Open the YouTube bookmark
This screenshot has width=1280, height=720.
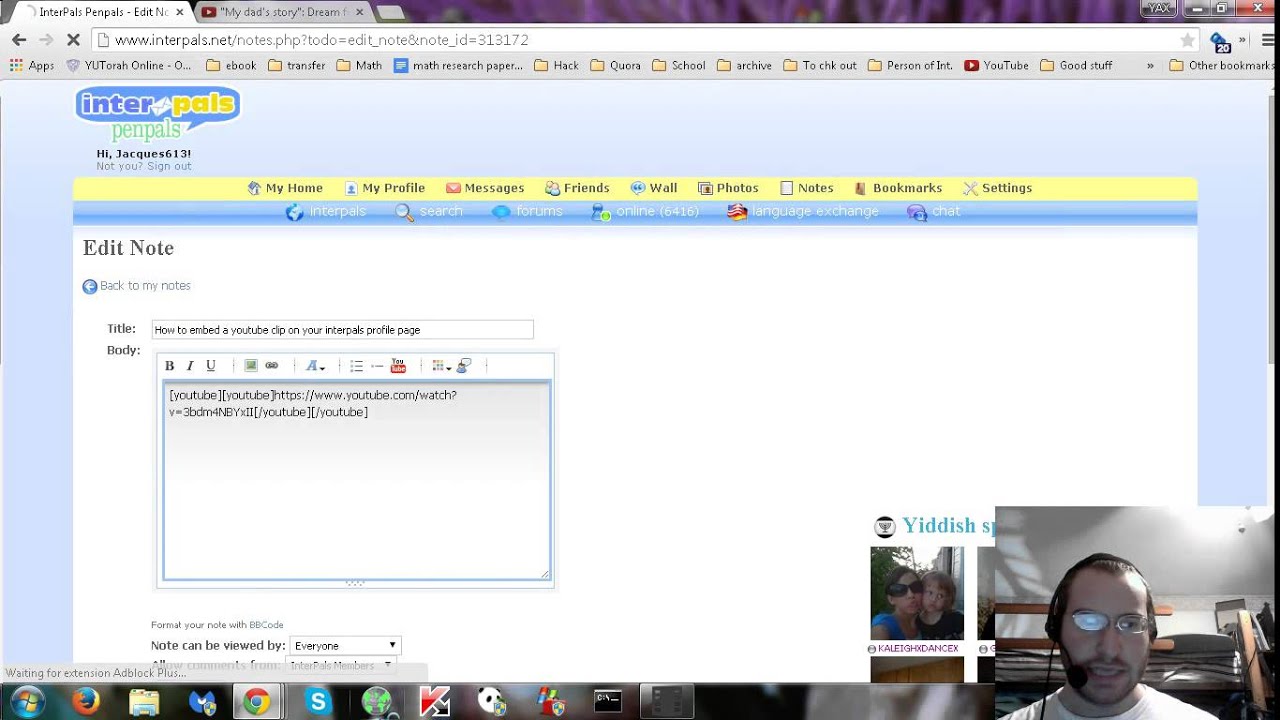pos(997,66)
